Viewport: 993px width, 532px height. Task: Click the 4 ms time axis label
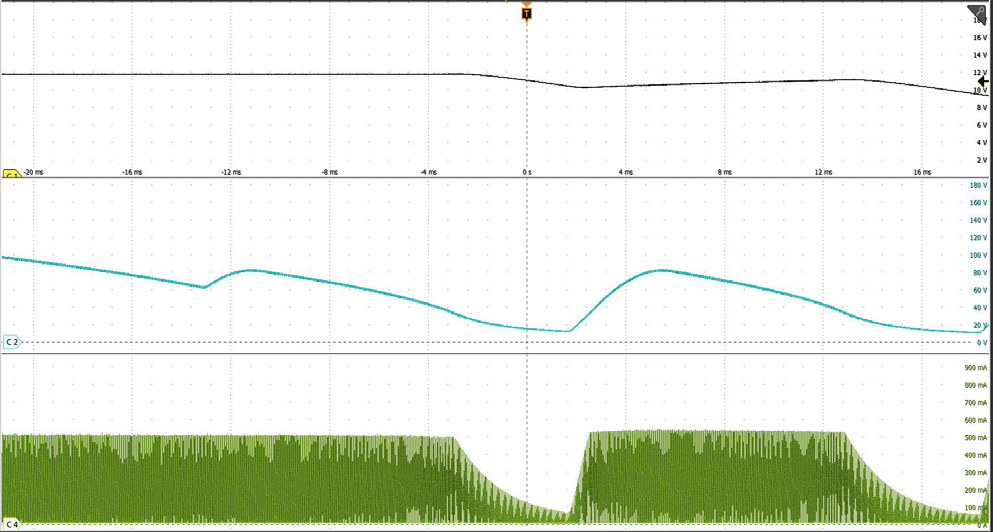click(x=626, y=172)
